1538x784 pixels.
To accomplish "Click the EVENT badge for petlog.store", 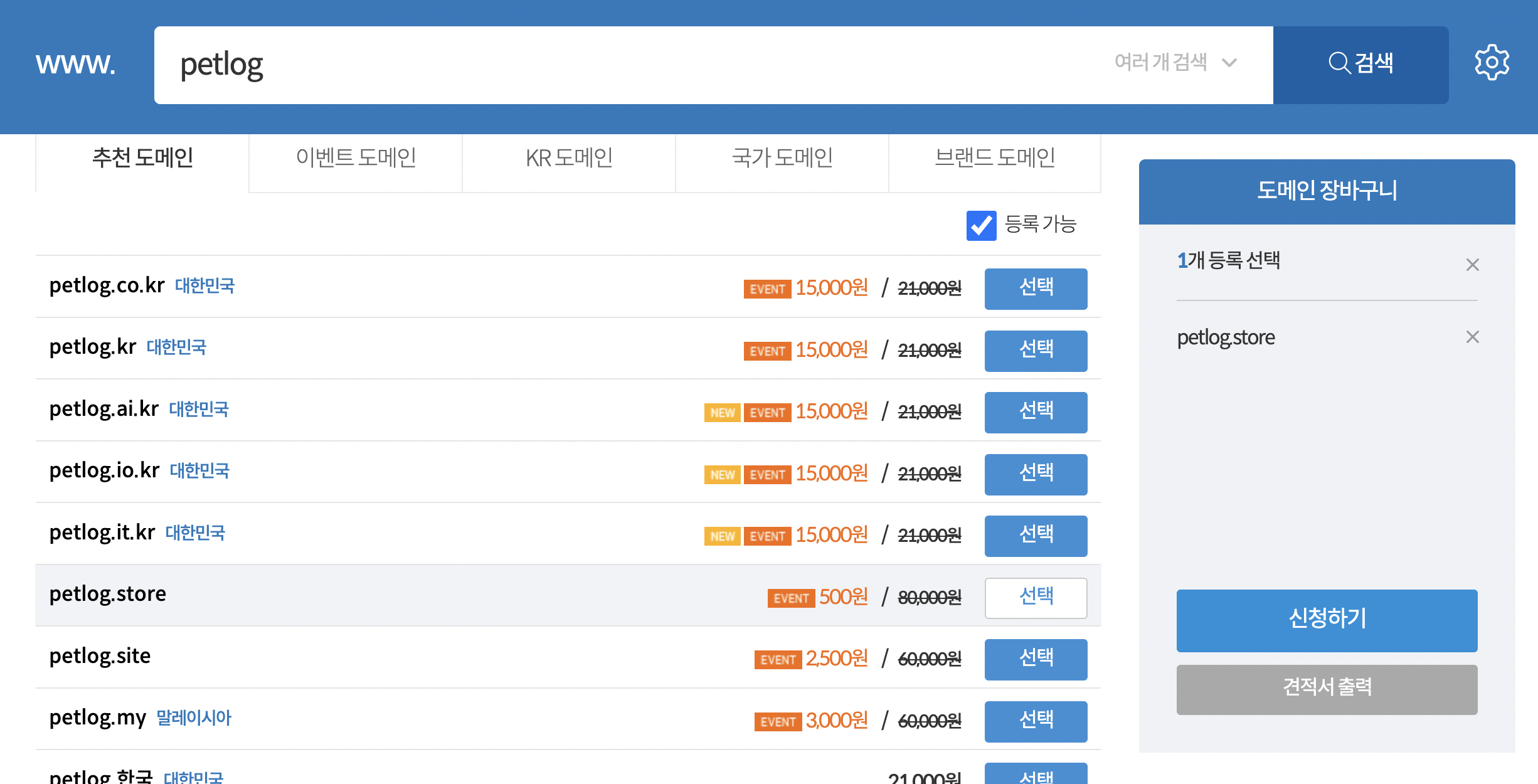I will click(x=791, y=598).
